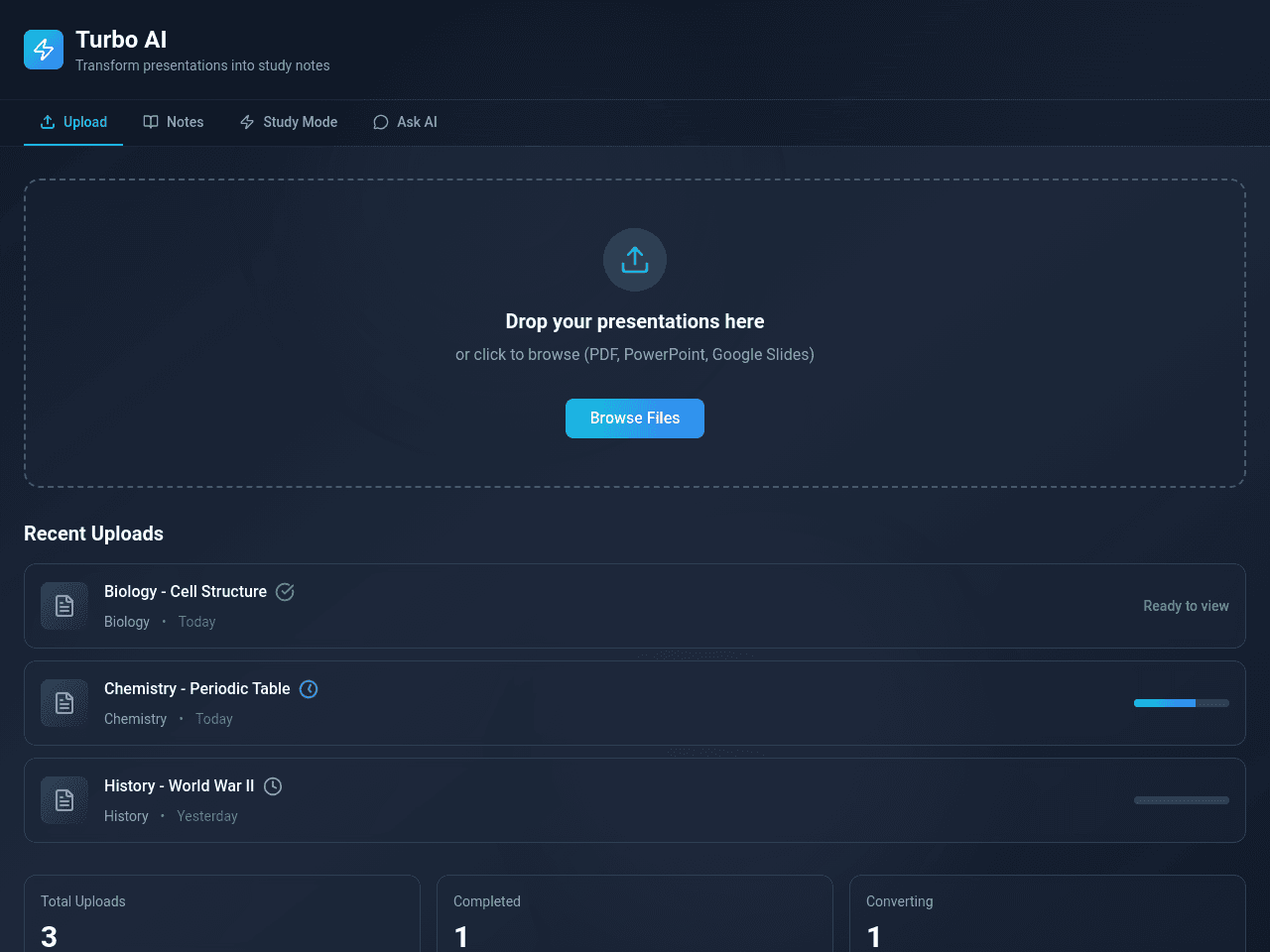Open the Biology - Cell Structure upload
1270x952 pixels.
tap(635, 606)
